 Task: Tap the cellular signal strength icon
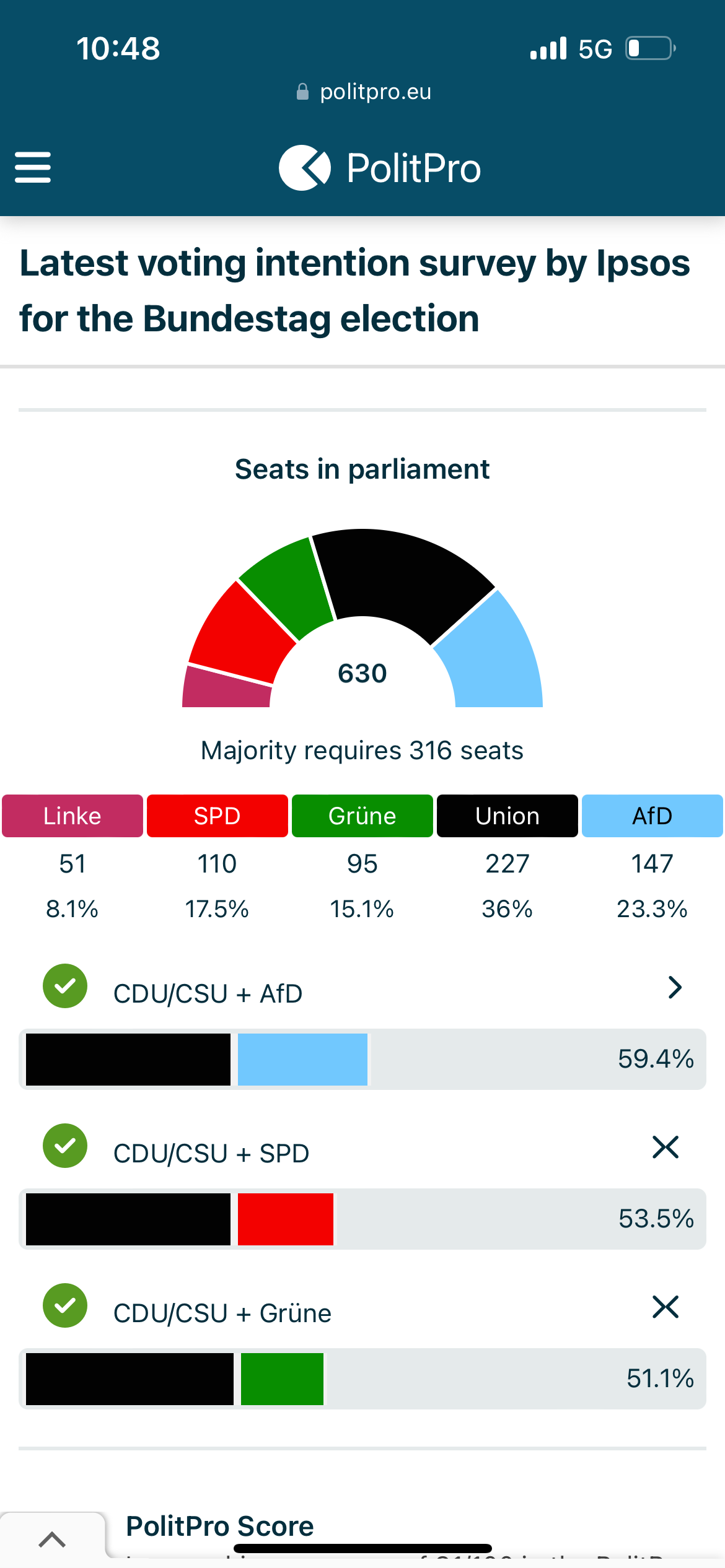click(x=548, y=48)
